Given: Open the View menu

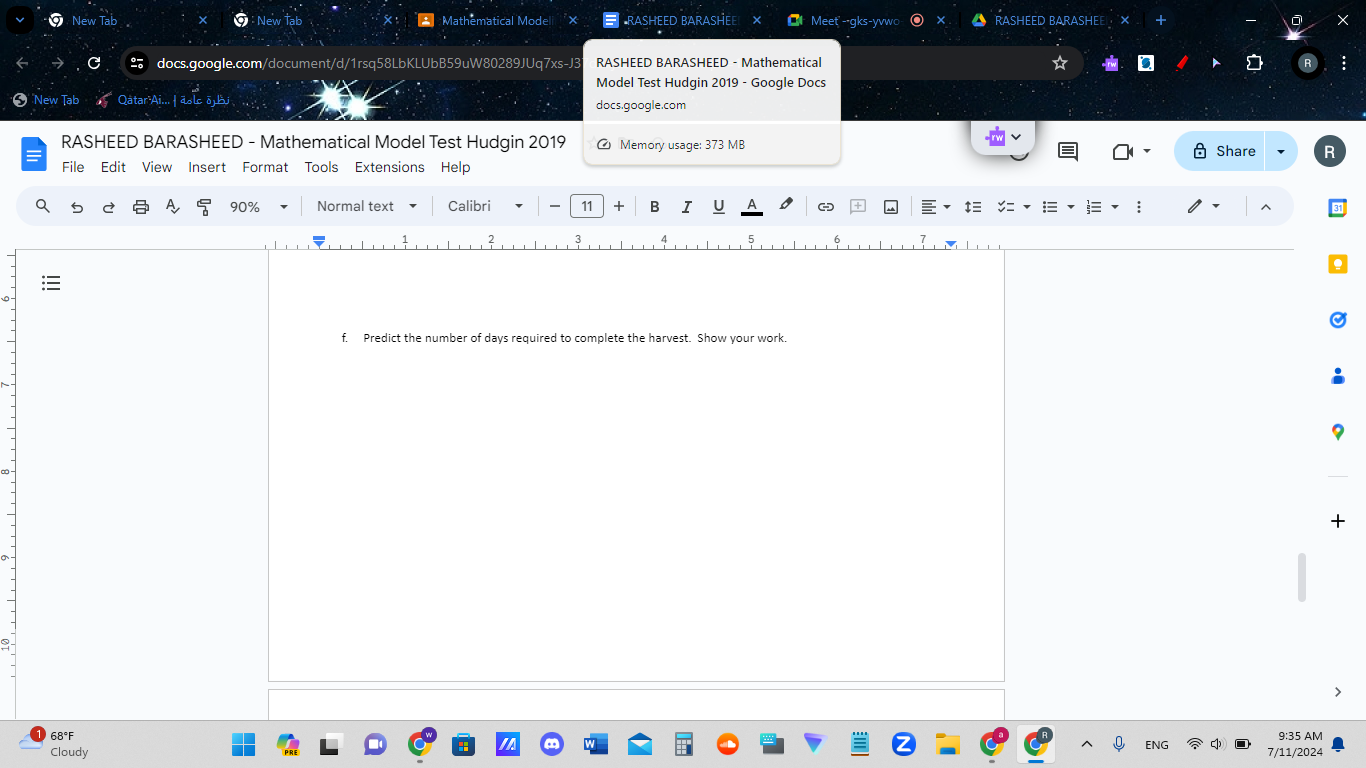Looking at the screenshot, I should coord(157,167).
